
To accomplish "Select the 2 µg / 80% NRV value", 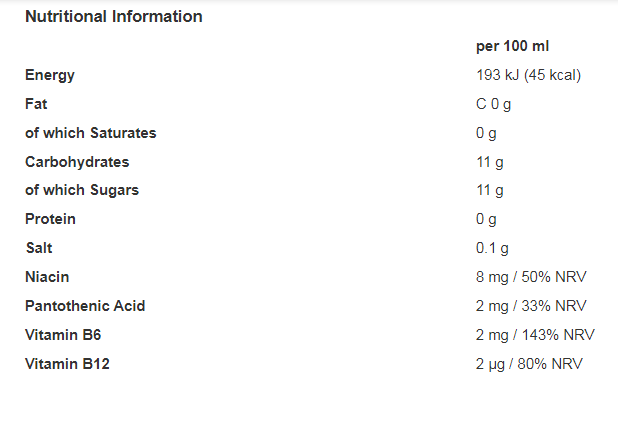I will [x=530, y=364].
